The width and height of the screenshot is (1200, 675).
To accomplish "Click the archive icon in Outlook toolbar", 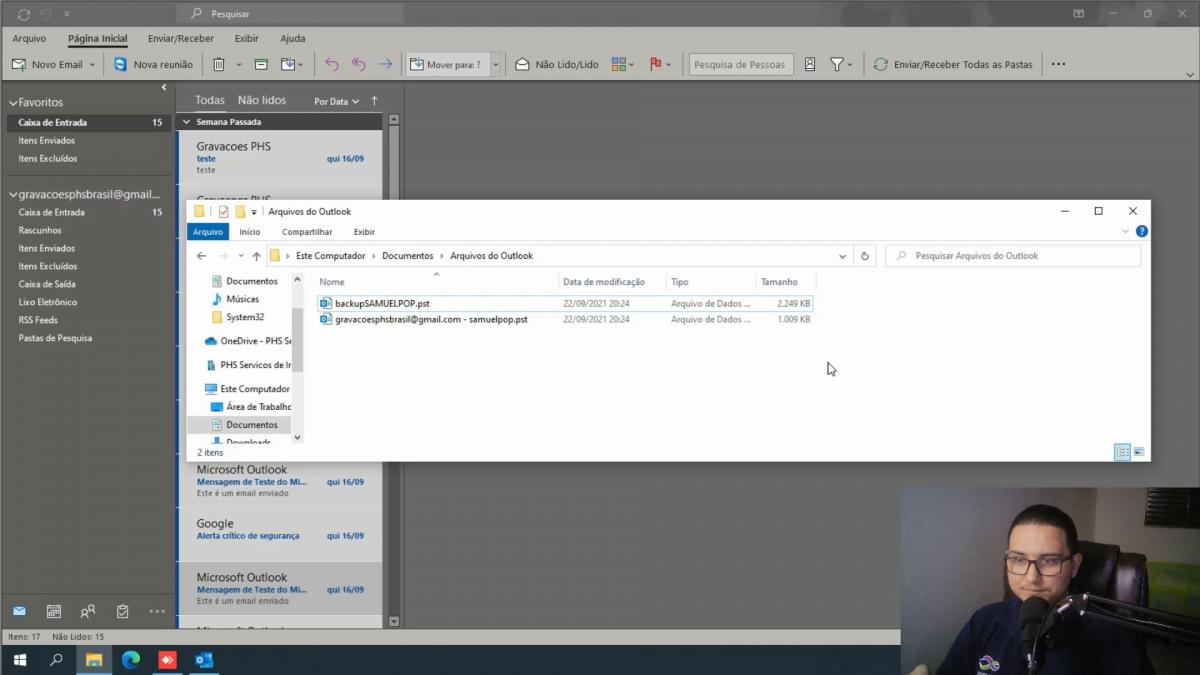I will click(261, 64).
